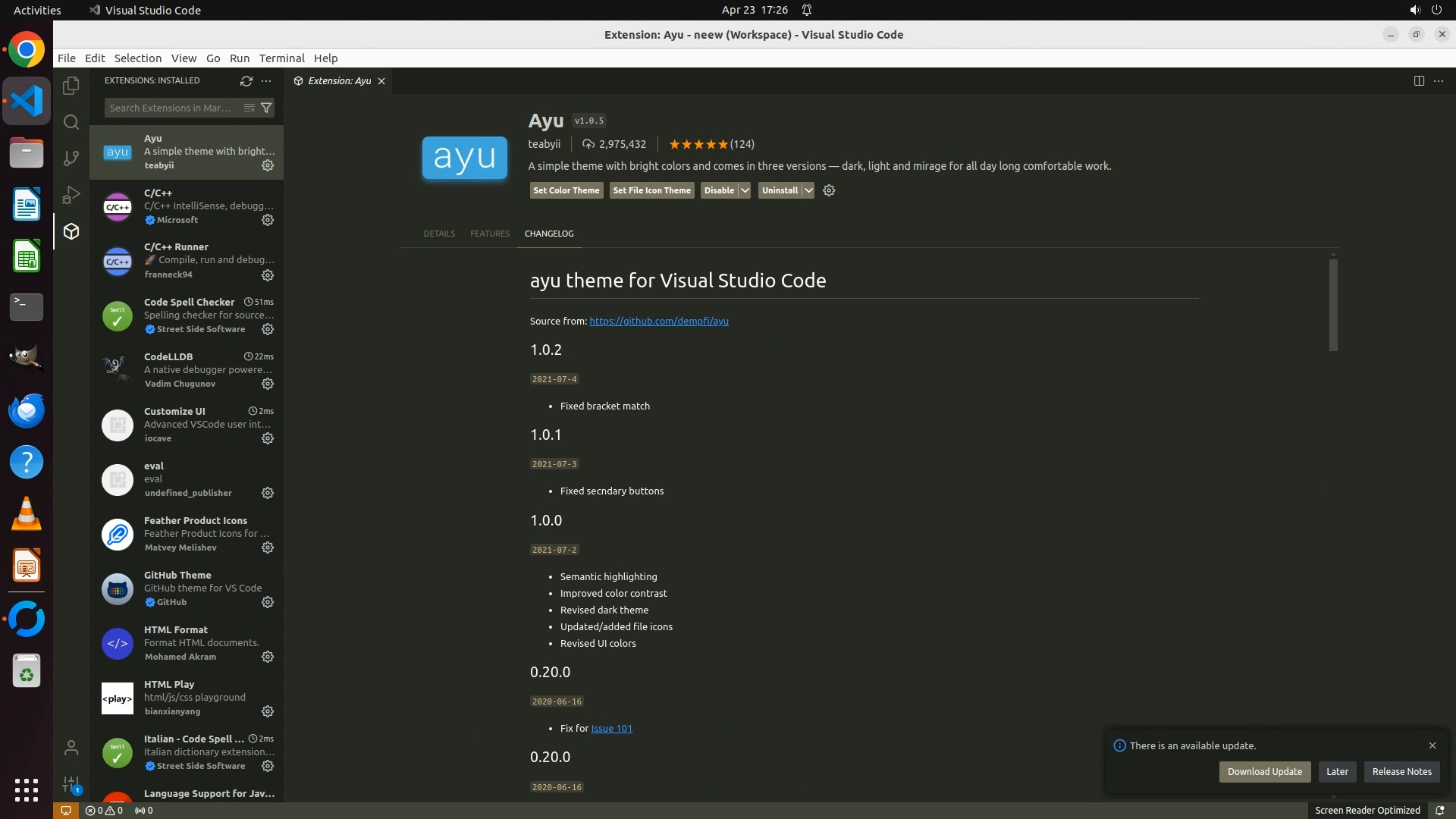Expand the Disable button dropdown arrow
Screen dimensions: 1456x819
(x=745, y=190)
